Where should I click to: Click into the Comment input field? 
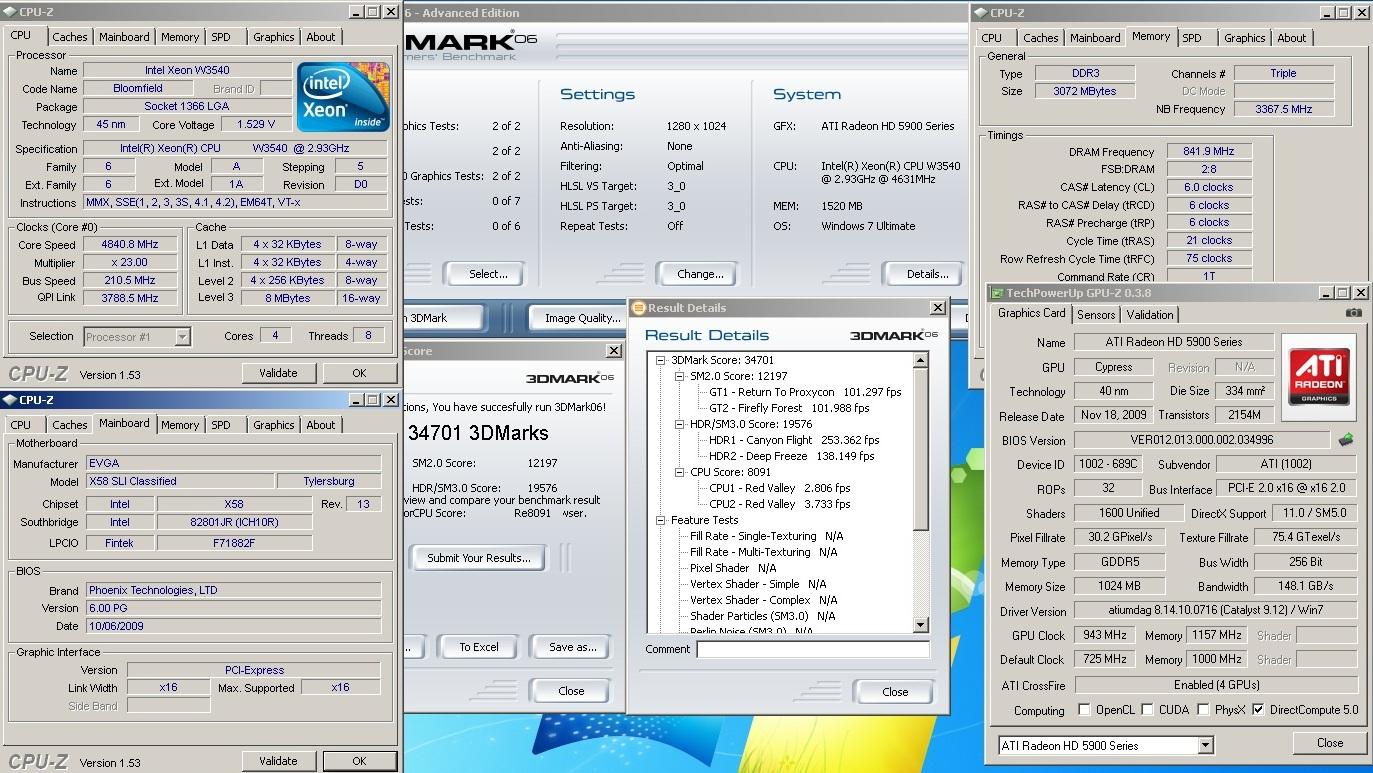tap(813, 649)
